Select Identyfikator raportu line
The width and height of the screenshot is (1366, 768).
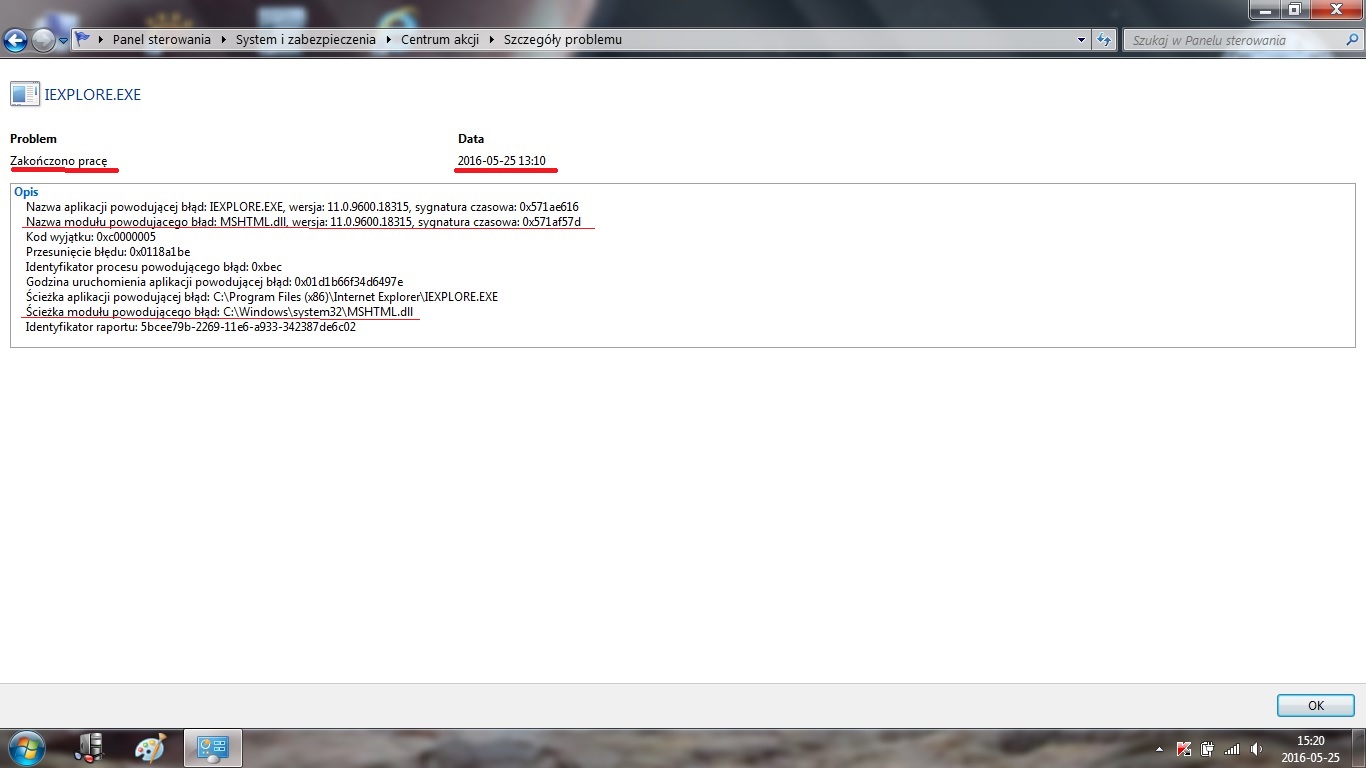tap(191, 326)
